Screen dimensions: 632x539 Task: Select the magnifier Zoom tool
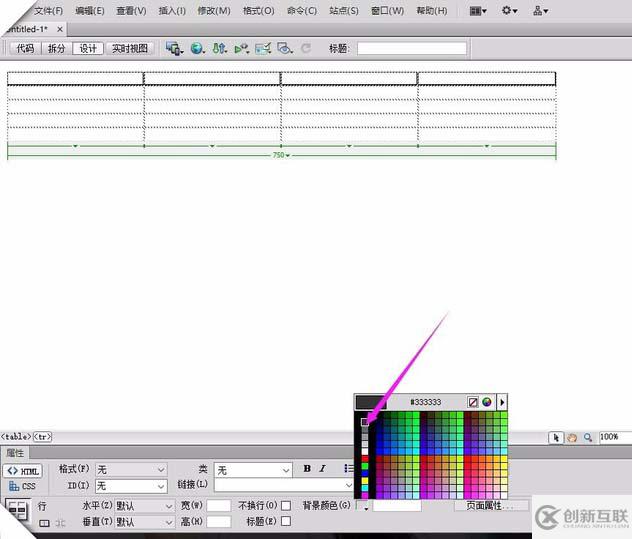[588, 437]
